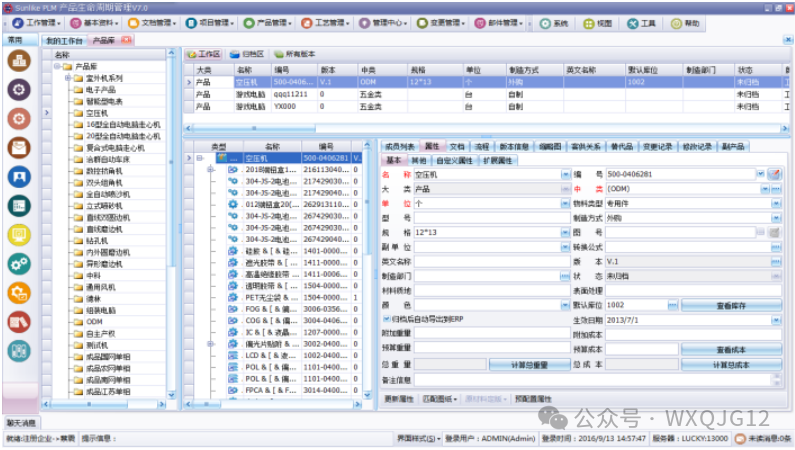Switch to the 成员列表 tab
Image resolution: width=795 pixels, height=450 pixels.
[400, 146]
